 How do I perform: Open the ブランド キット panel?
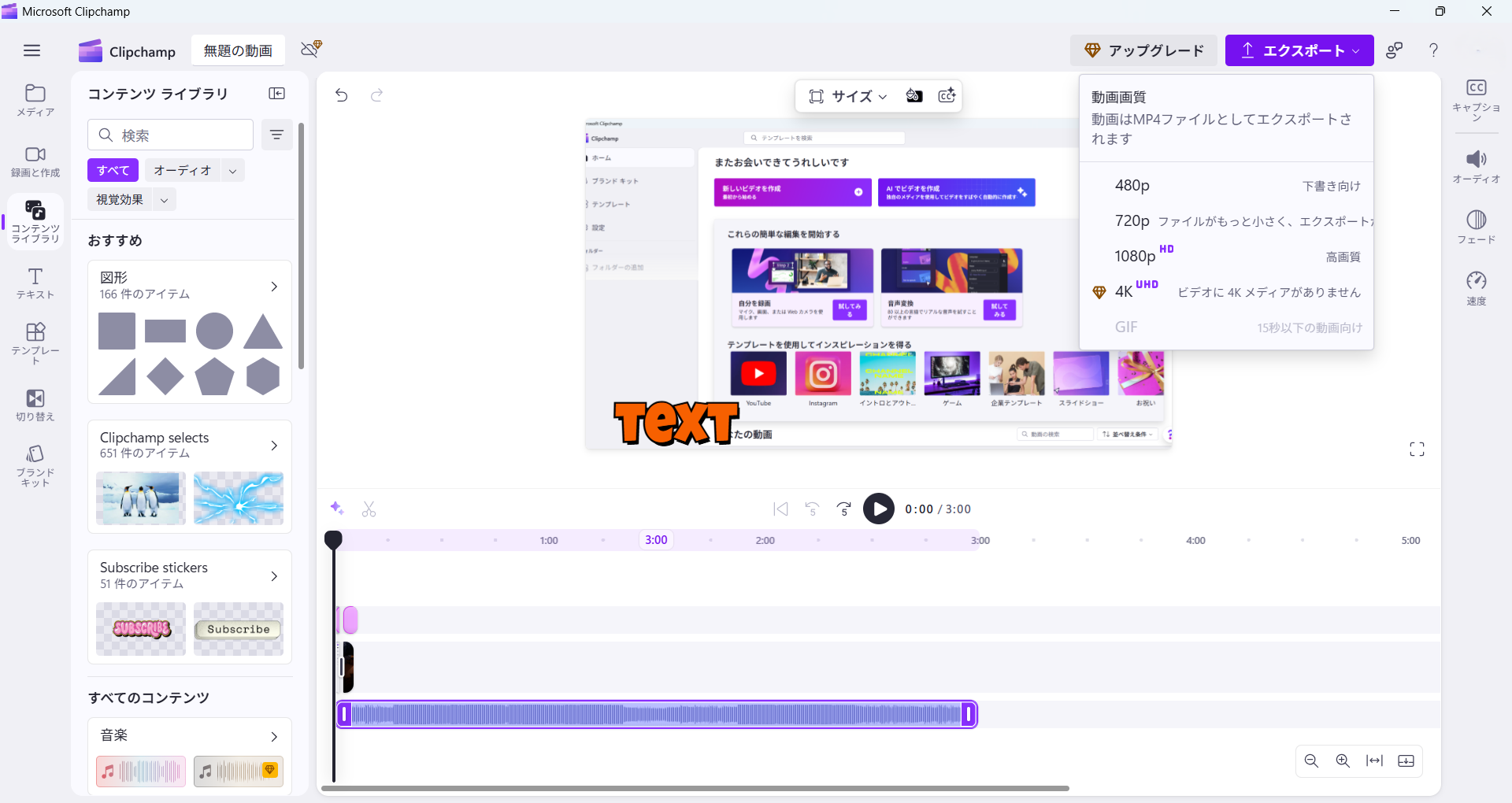click(x=35, y=465)
